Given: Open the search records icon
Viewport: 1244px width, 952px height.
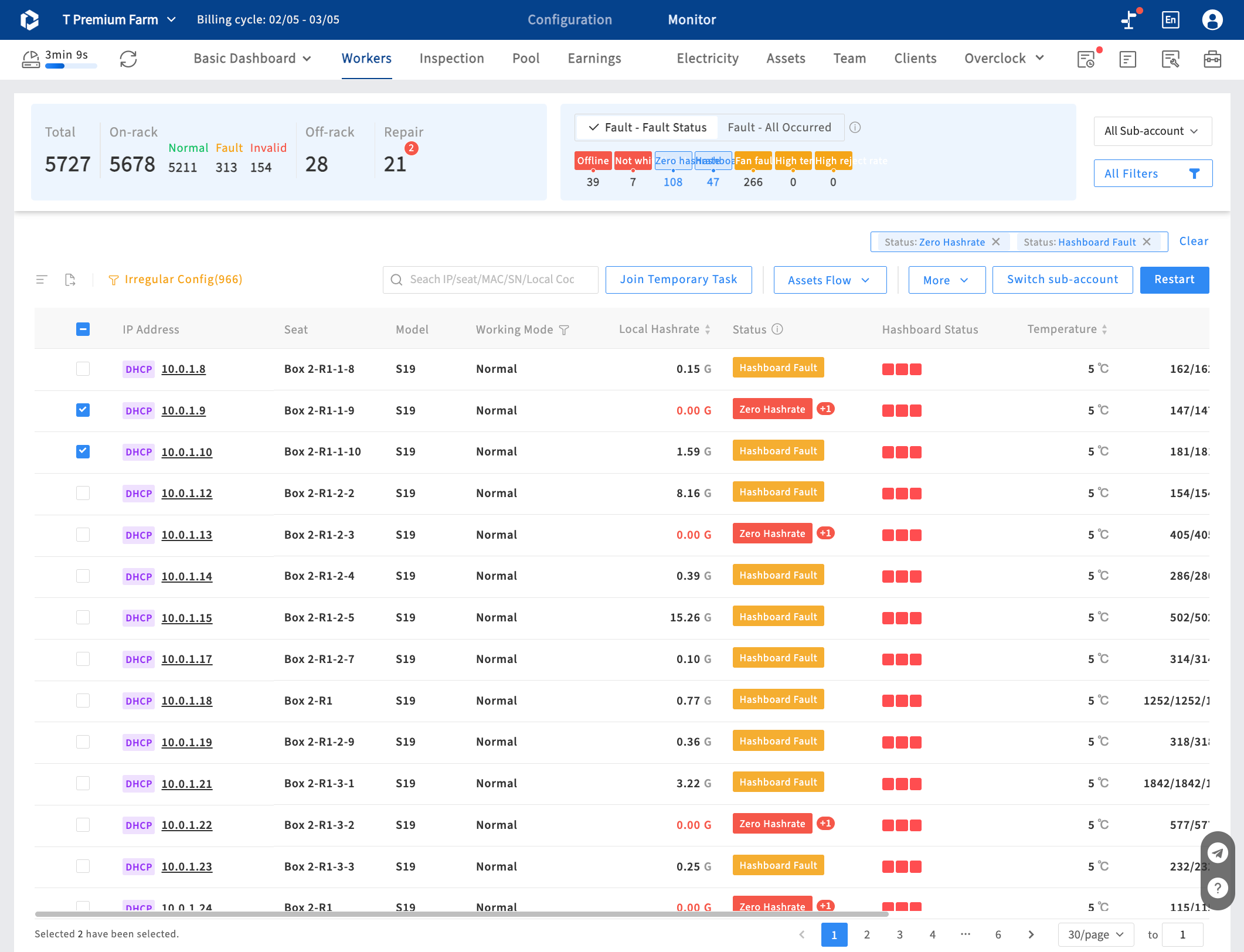Looking at the screenshot, I should point(1170,59).
